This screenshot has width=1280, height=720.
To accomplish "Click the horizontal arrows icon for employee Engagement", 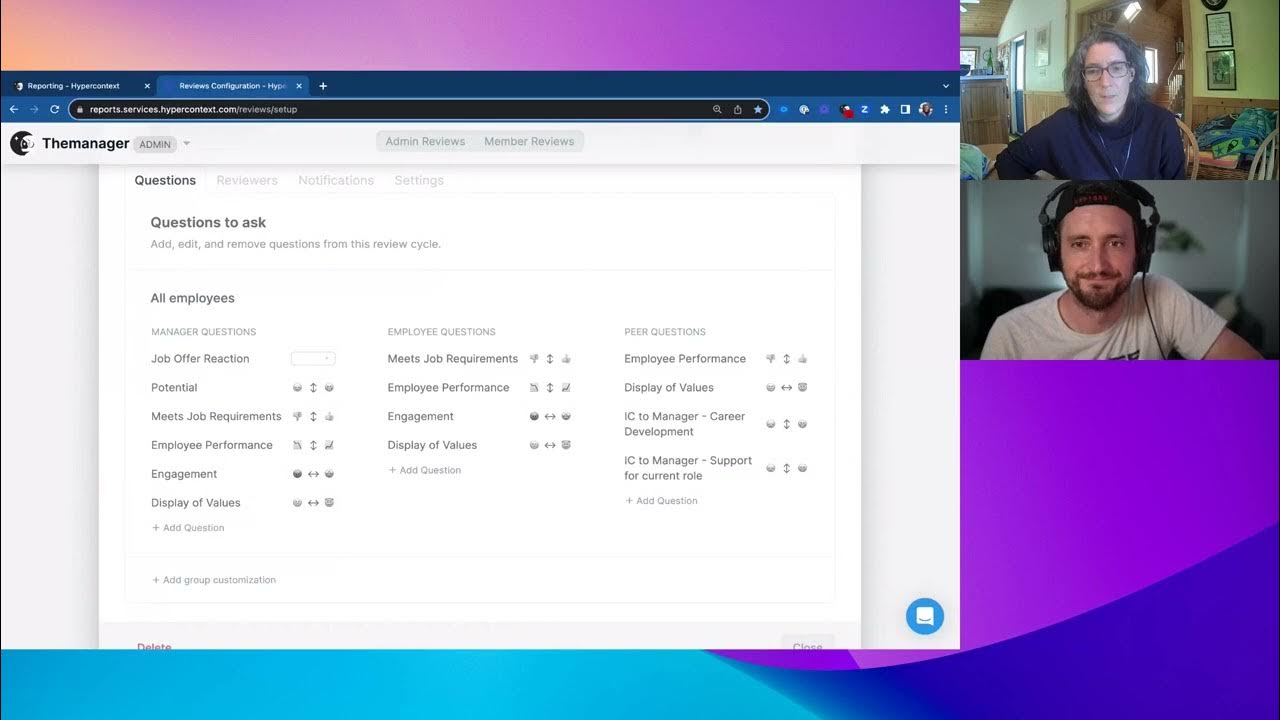I will pyautogui.click(x=550, y=417).
